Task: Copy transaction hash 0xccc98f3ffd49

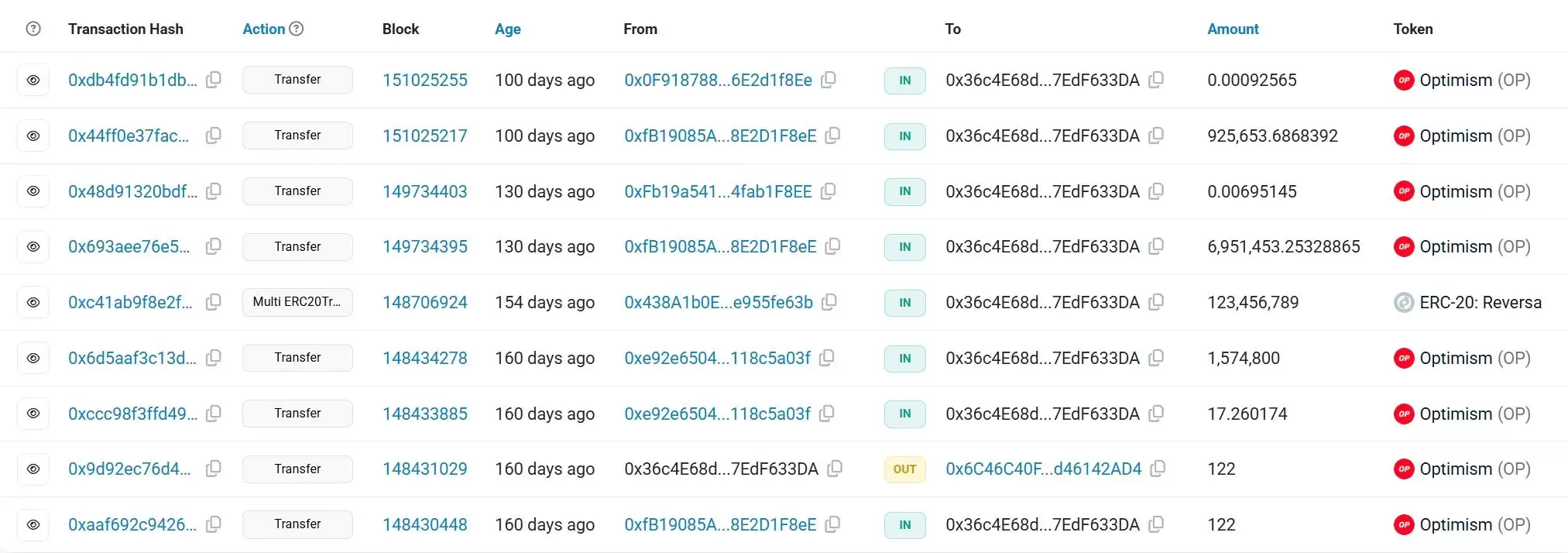Action: [214, 414]
